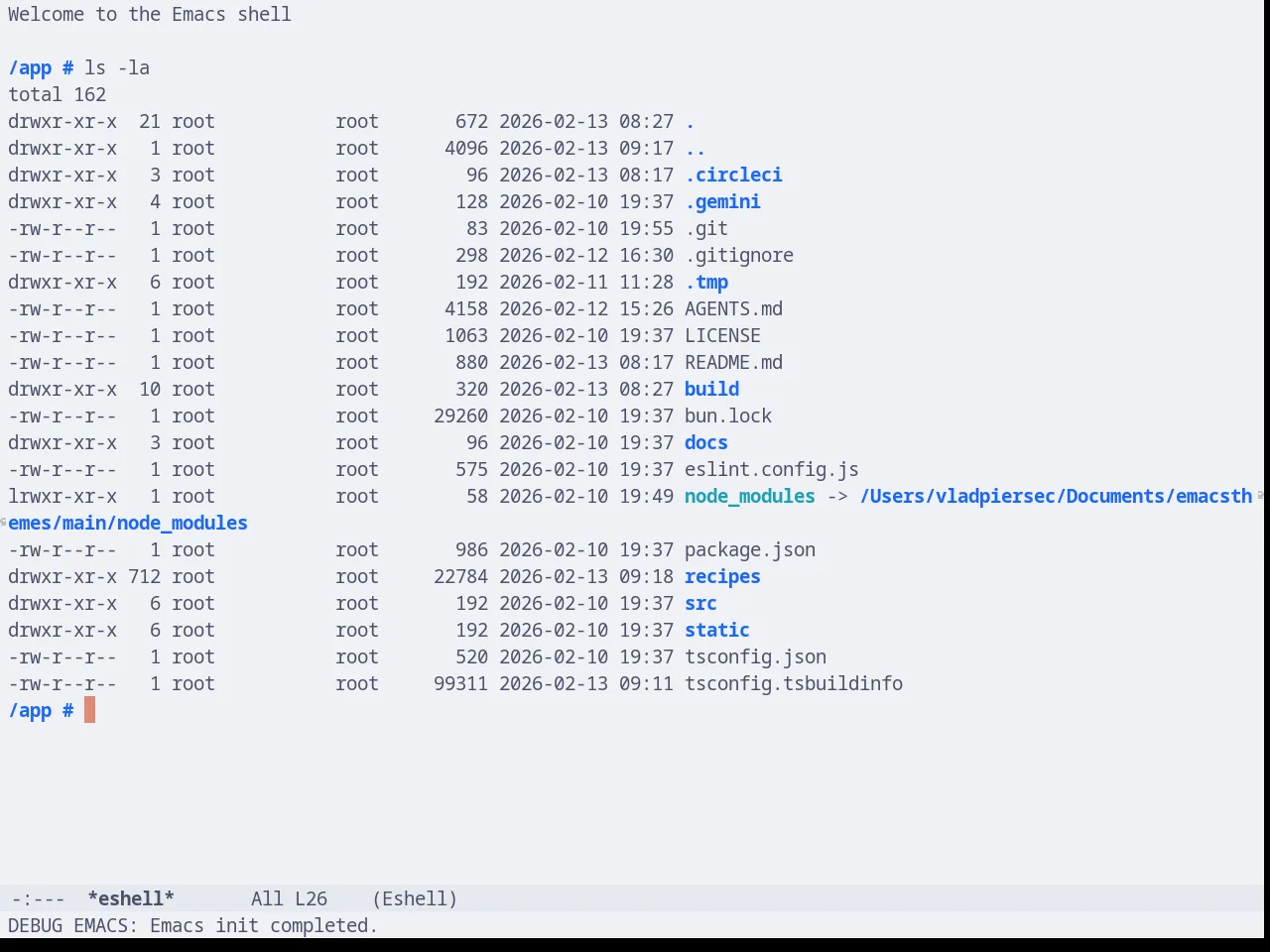Click the (Eshell) major mode indicator

point(415,898)
